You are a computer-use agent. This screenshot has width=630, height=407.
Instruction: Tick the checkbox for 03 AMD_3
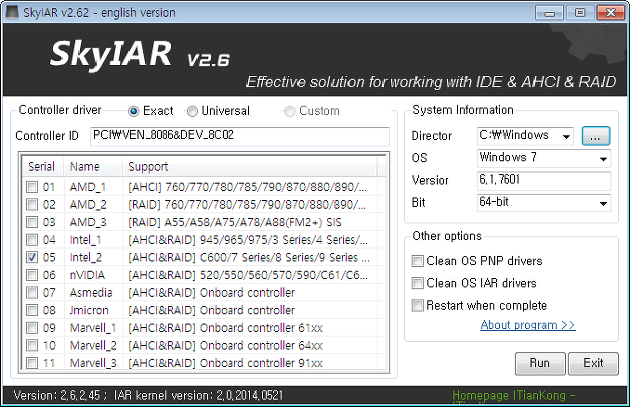click(x=32, y=222)
